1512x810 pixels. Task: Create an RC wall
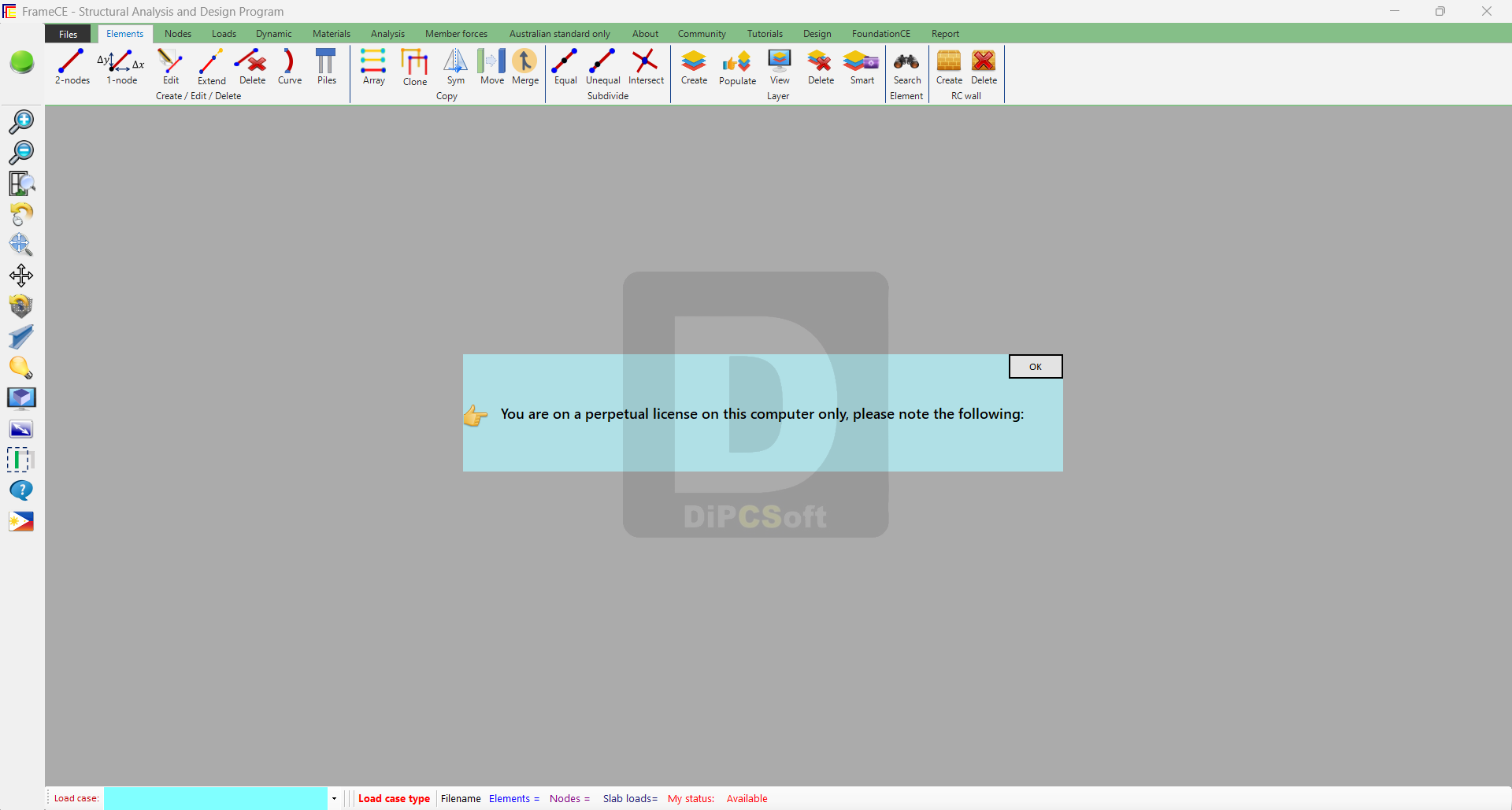[949, 66]
